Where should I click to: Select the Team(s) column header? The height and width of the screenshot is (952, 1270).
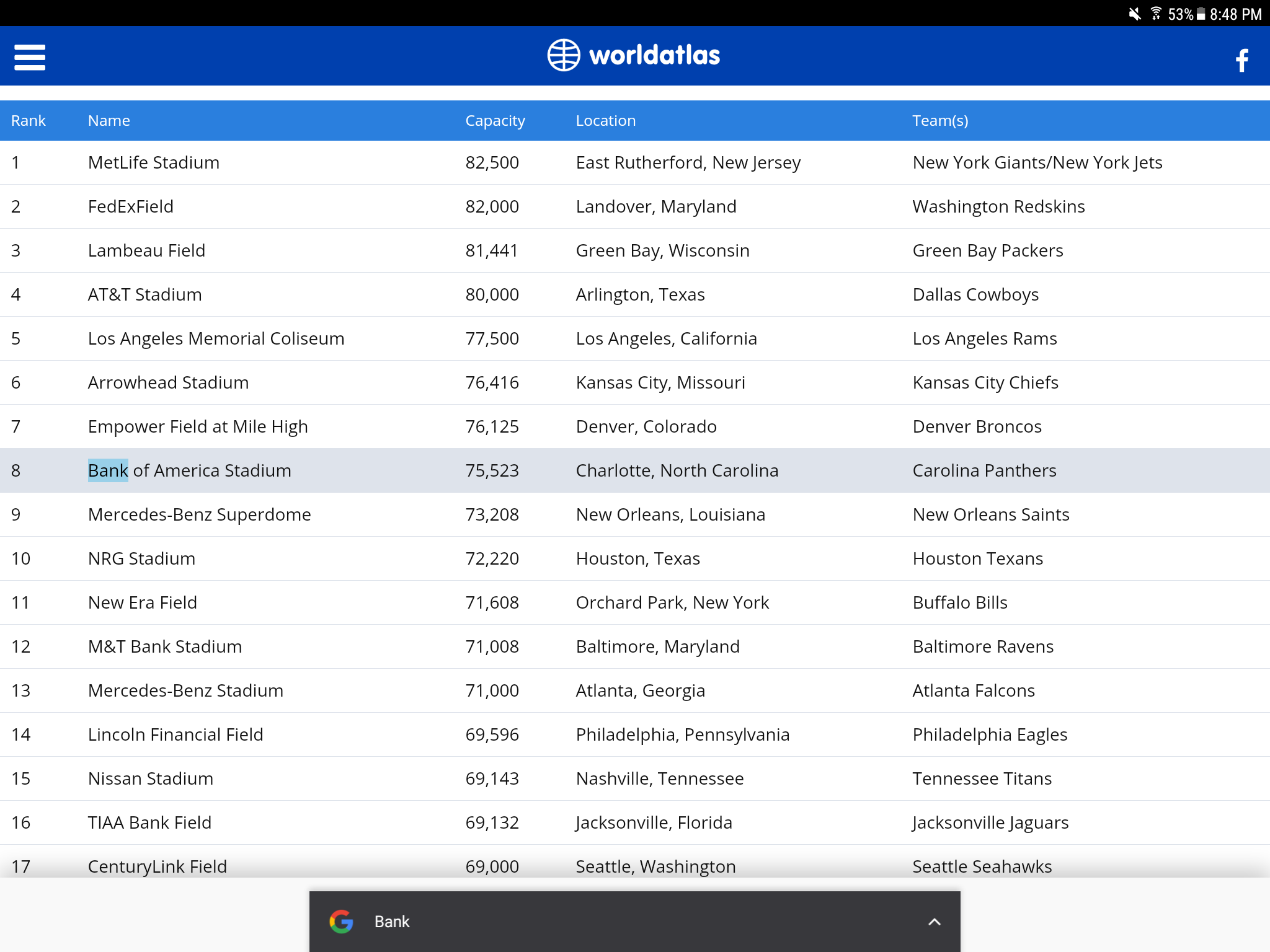tap(940, 120)
